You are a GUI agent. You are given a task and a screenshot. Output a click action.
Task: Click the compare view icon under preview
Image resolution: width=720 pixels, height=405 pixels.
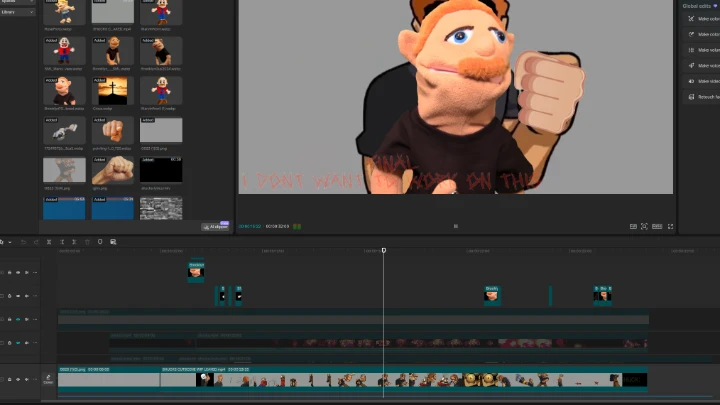[633, 226]
